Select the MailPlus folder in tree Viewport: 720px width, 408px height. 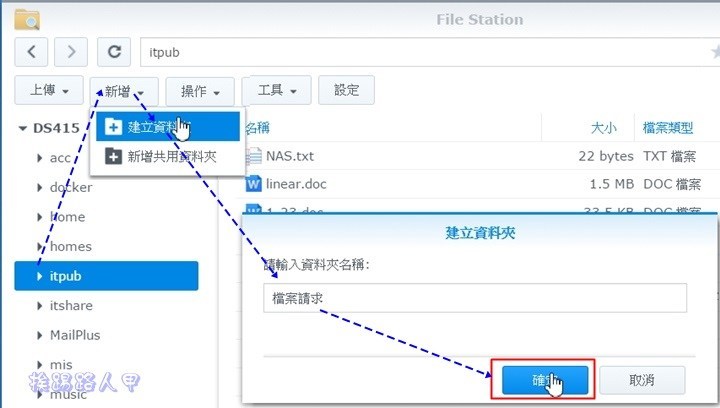75,335
